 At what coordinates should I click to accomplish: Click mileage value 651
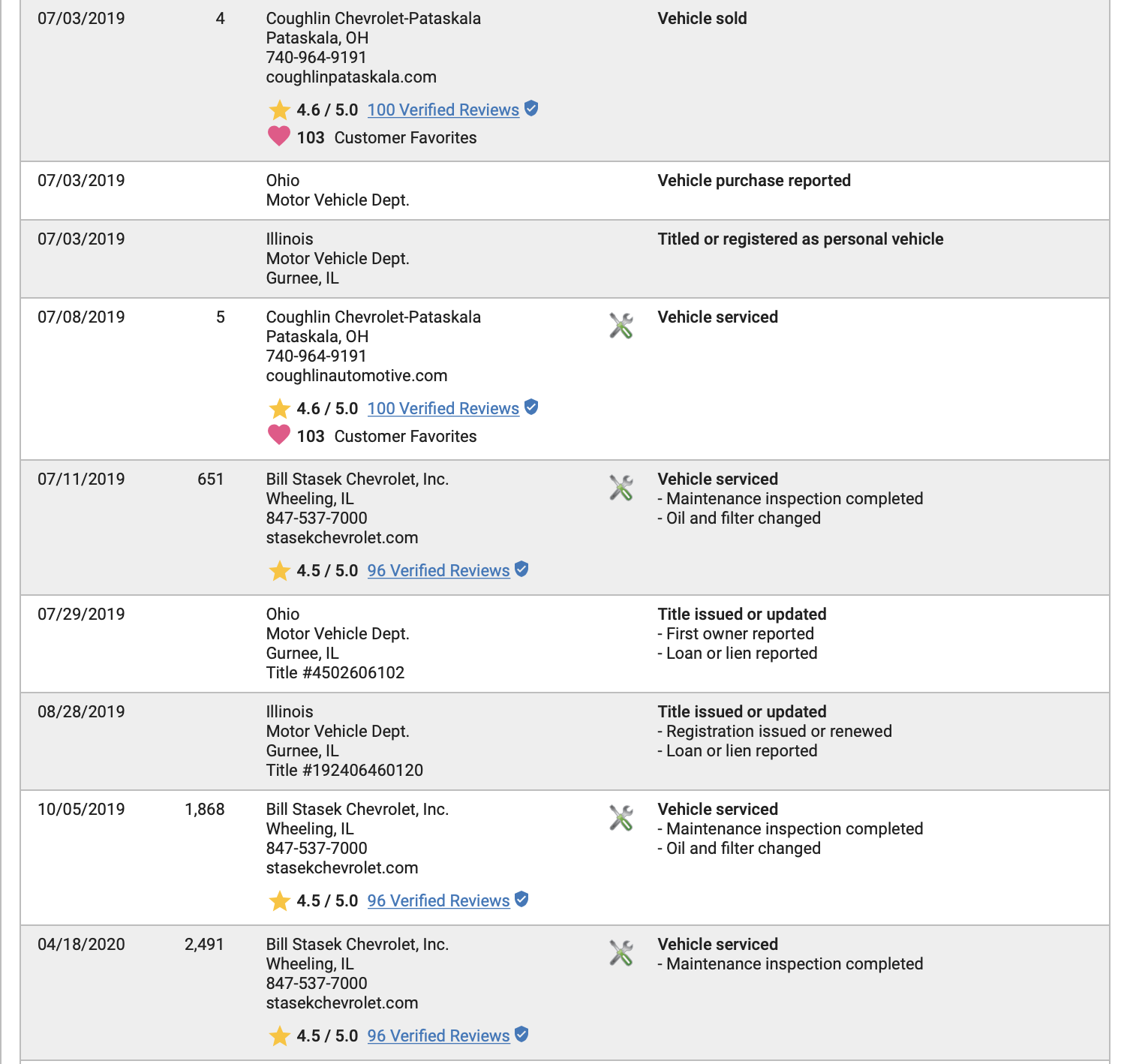[211, 479]
